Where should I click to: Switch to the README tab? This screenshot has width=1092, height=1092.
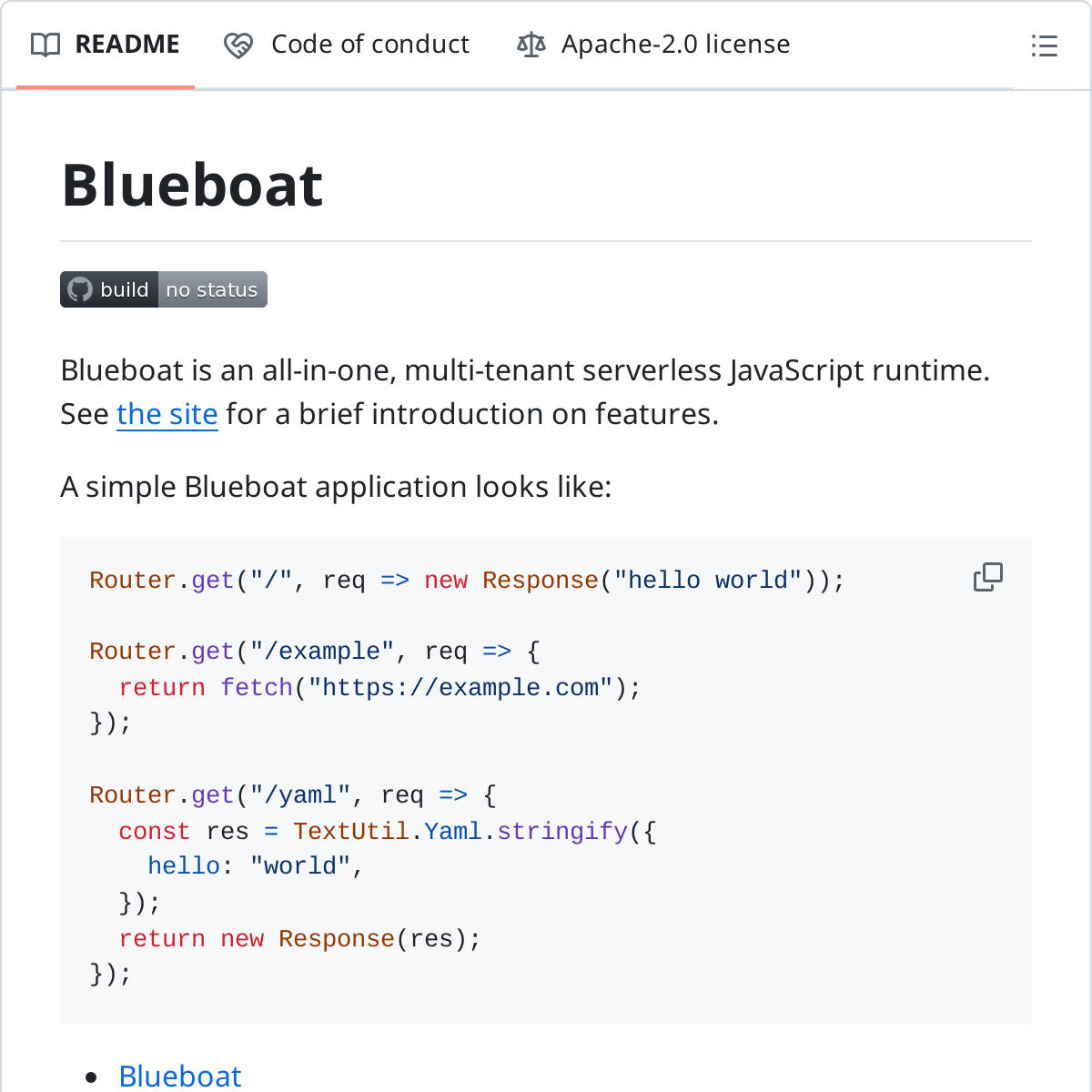(x=126, y=45)
